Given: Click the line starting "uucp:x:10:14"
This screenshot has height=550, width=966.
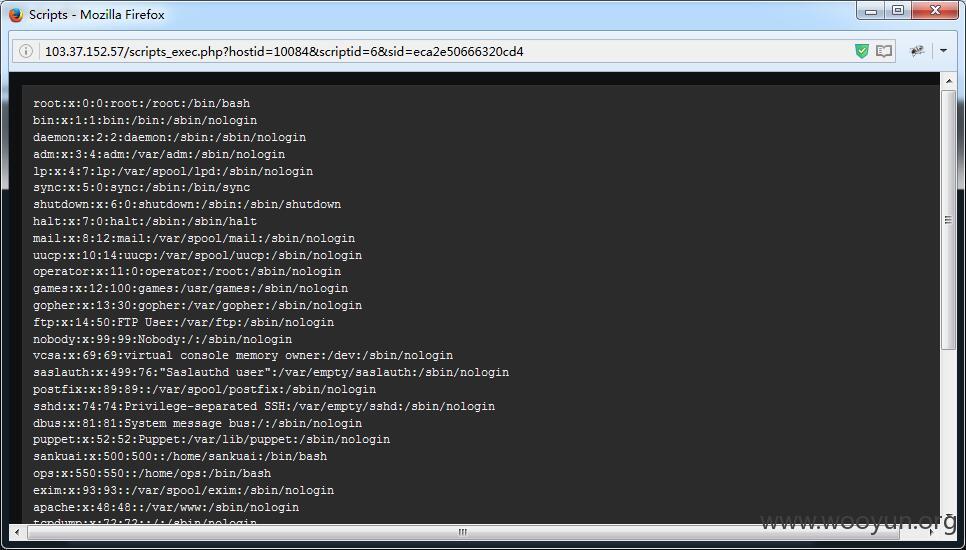Looking at the screenshot, I should 198,254.
